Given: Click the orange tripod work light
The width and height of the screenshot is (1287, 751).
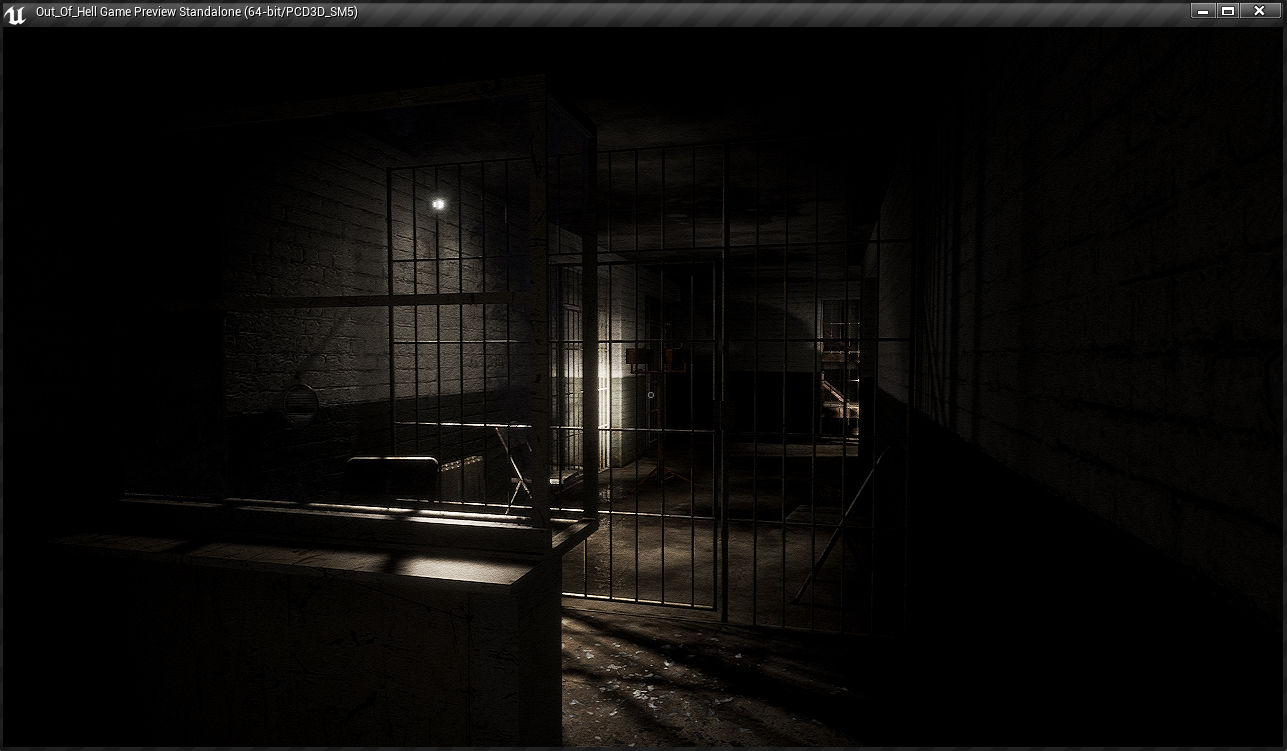Looking at the screenshot, I should point(658,357).
